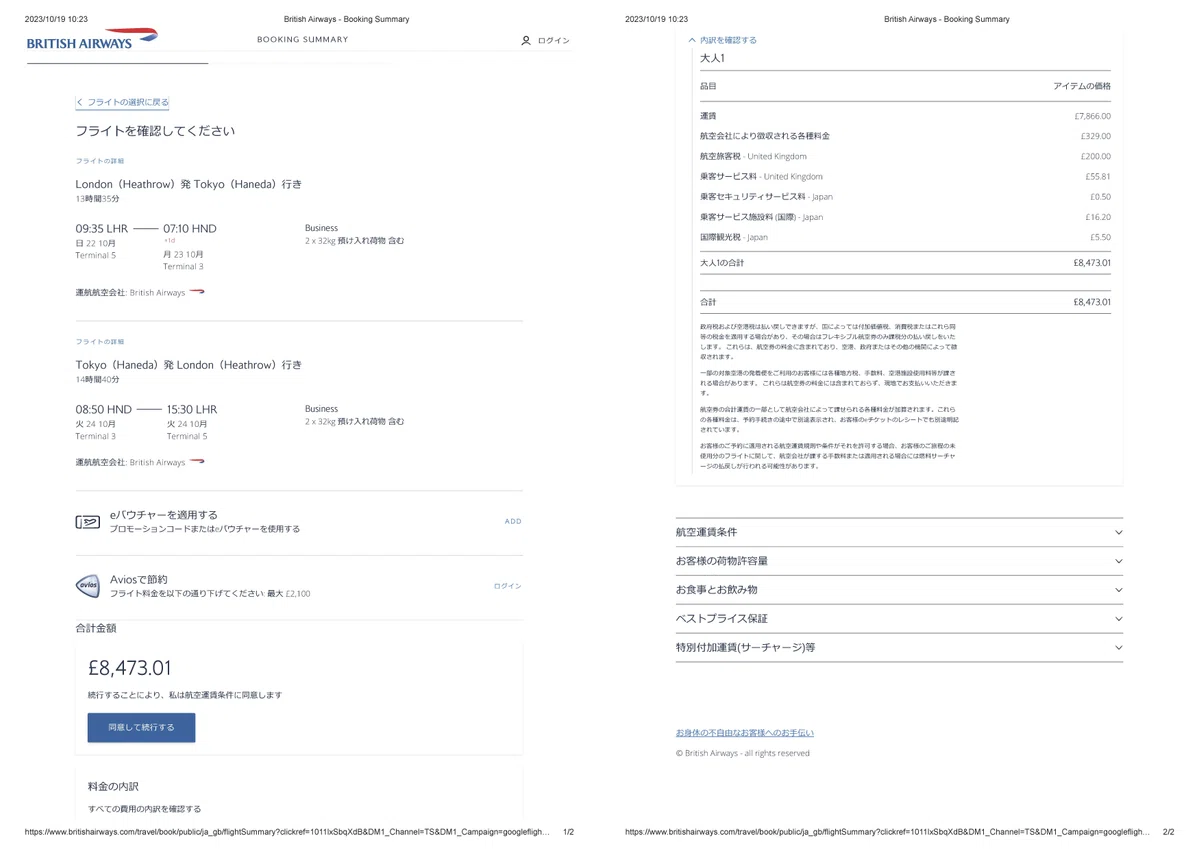This screenshot has height=849, width=1200.
Task: Click the BA ribbon icon for return flight operator
Action: pos(197,462)
